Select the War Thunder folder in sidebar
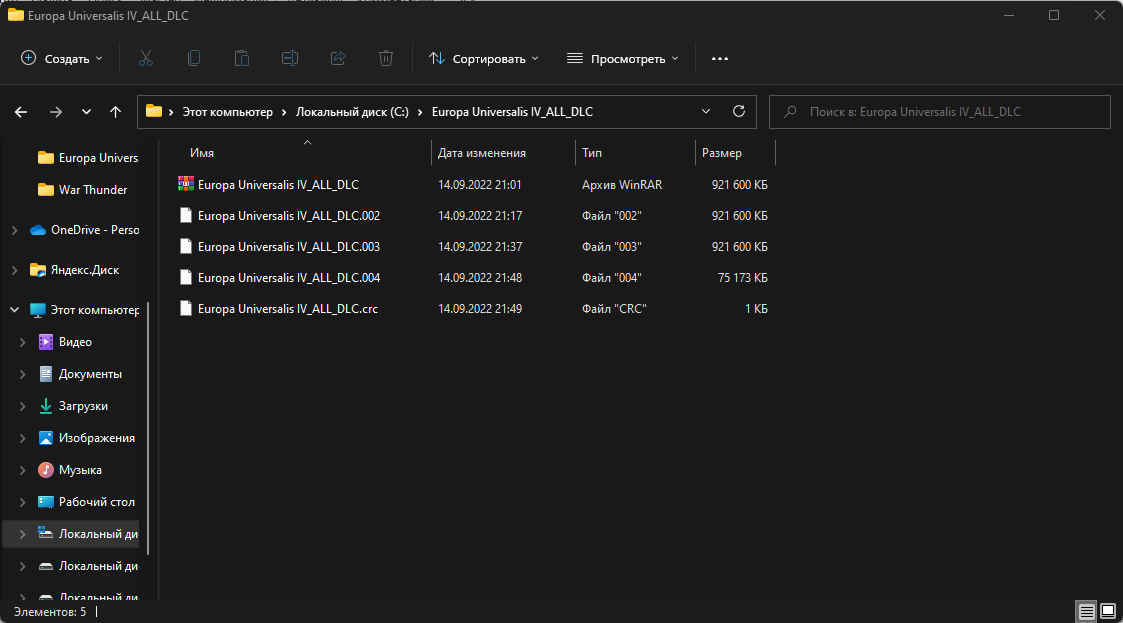The height and width of the screenshot is (623, 1123). tap(82, 190)
